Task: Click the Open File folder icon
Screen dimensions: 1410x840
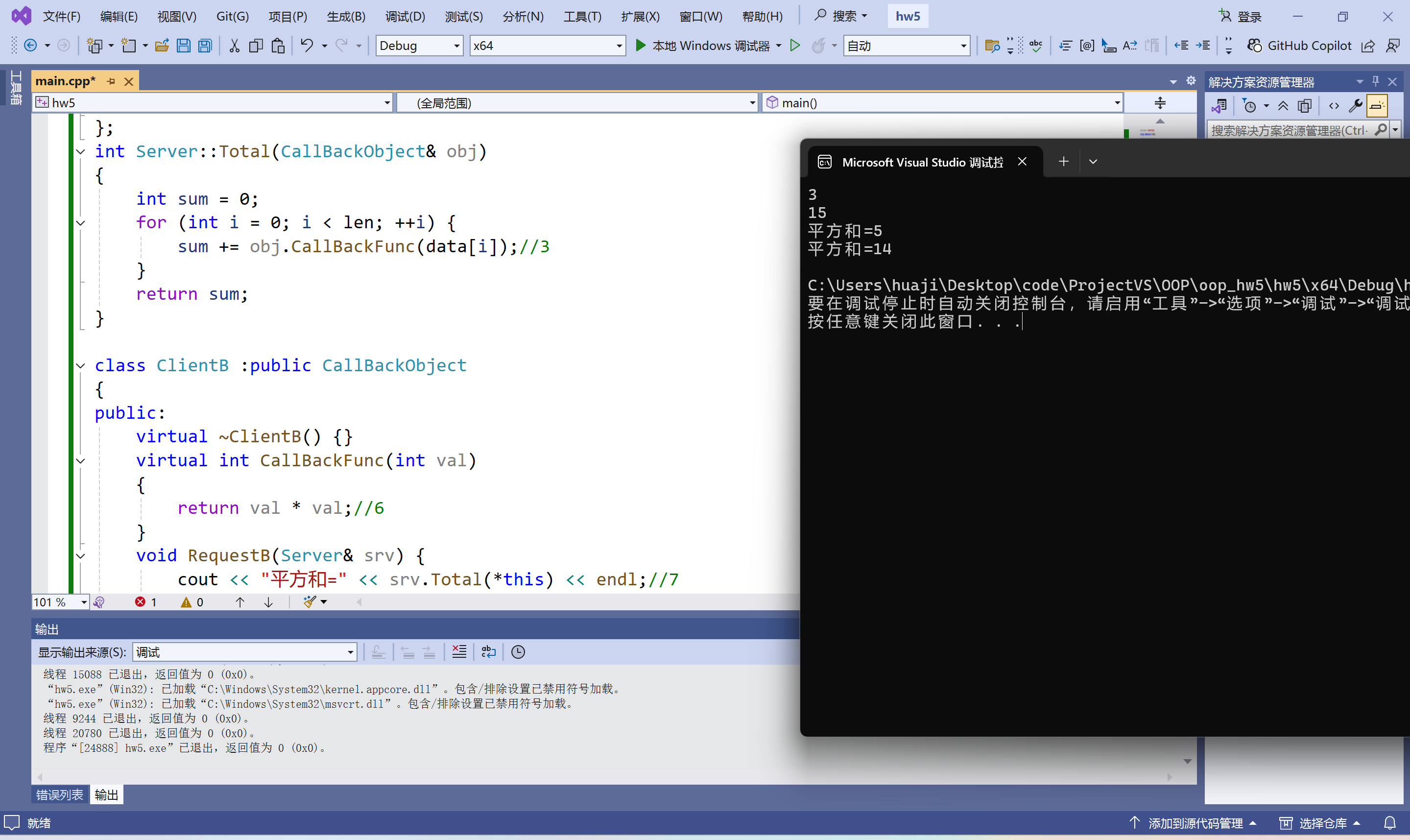Action: click(x=162, y=45)
